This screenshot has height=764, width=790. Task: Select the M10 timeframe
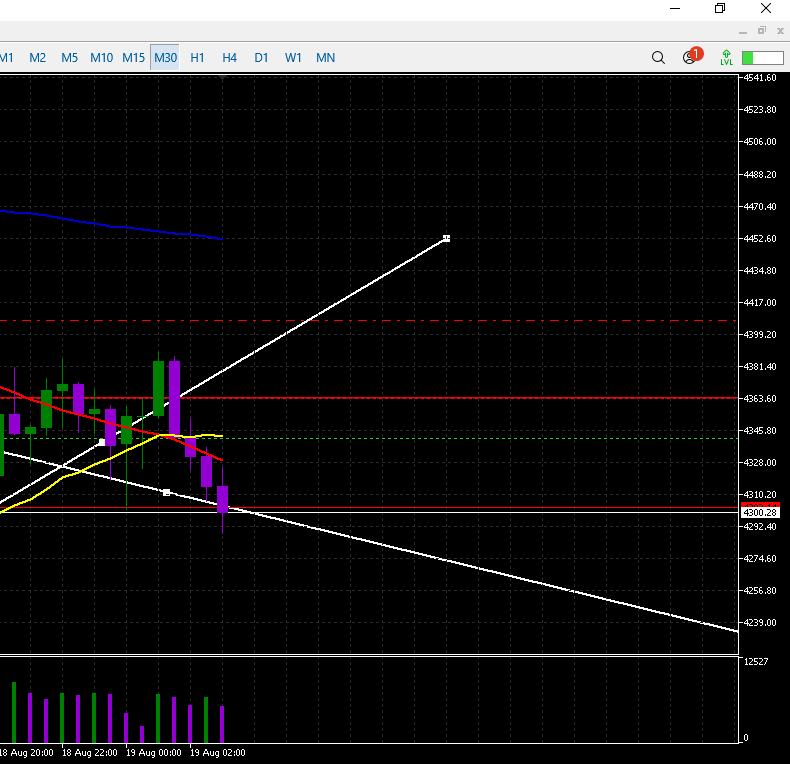[x=101, y=58]
